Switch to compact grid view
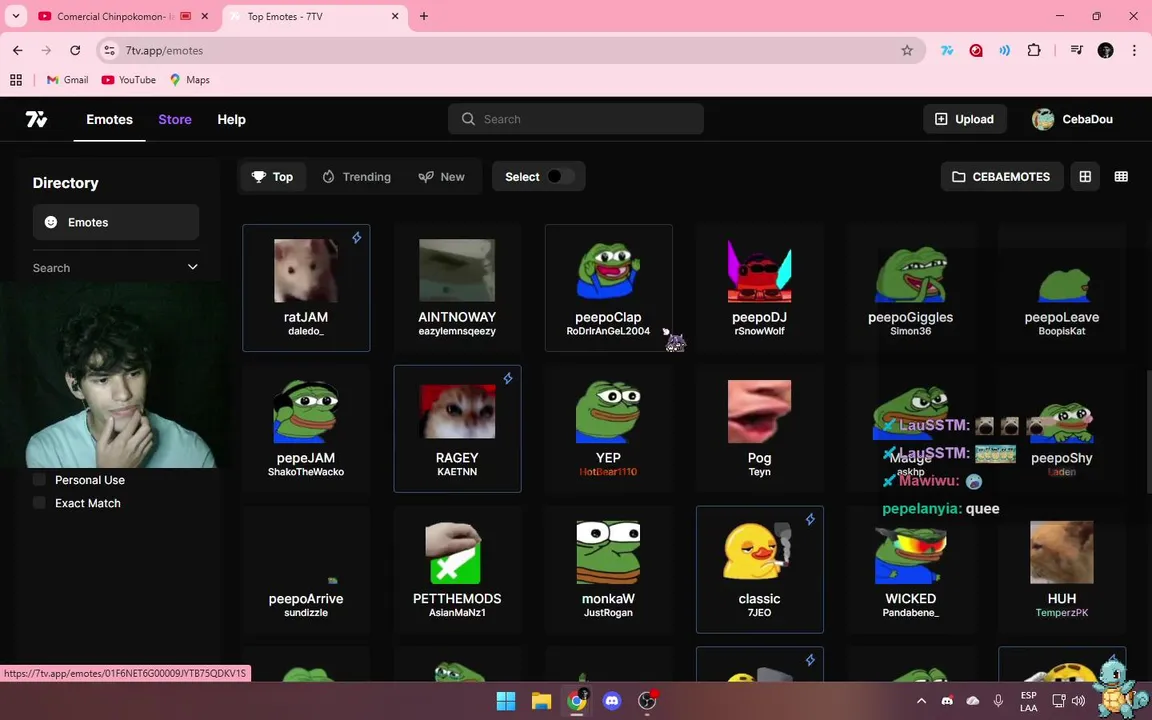This screenshot has height=720, width=1152. pyautogui.click(x=1121, y=176)
